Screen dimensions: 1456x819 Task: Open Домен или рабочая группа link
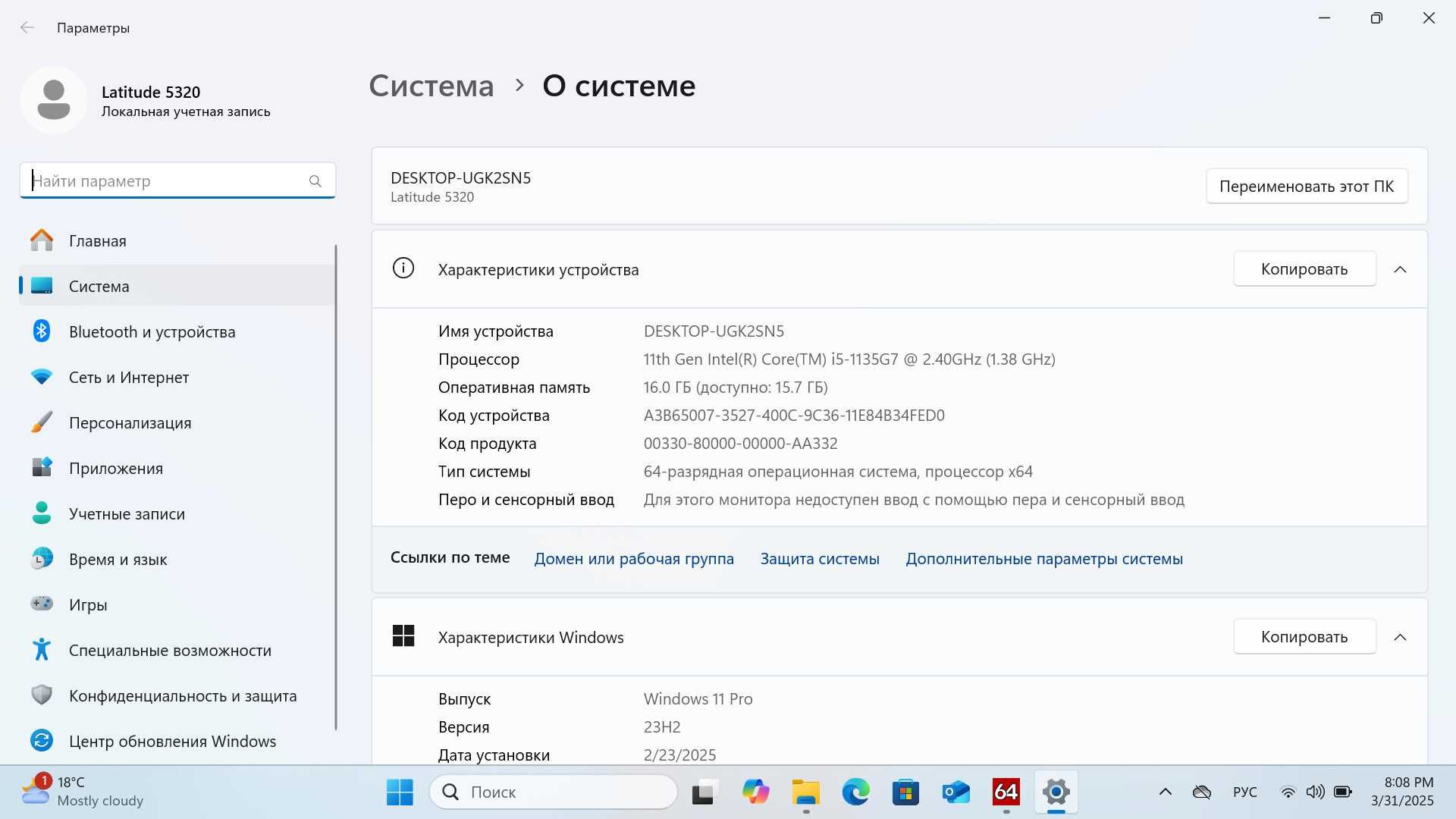tap(634, 559)
